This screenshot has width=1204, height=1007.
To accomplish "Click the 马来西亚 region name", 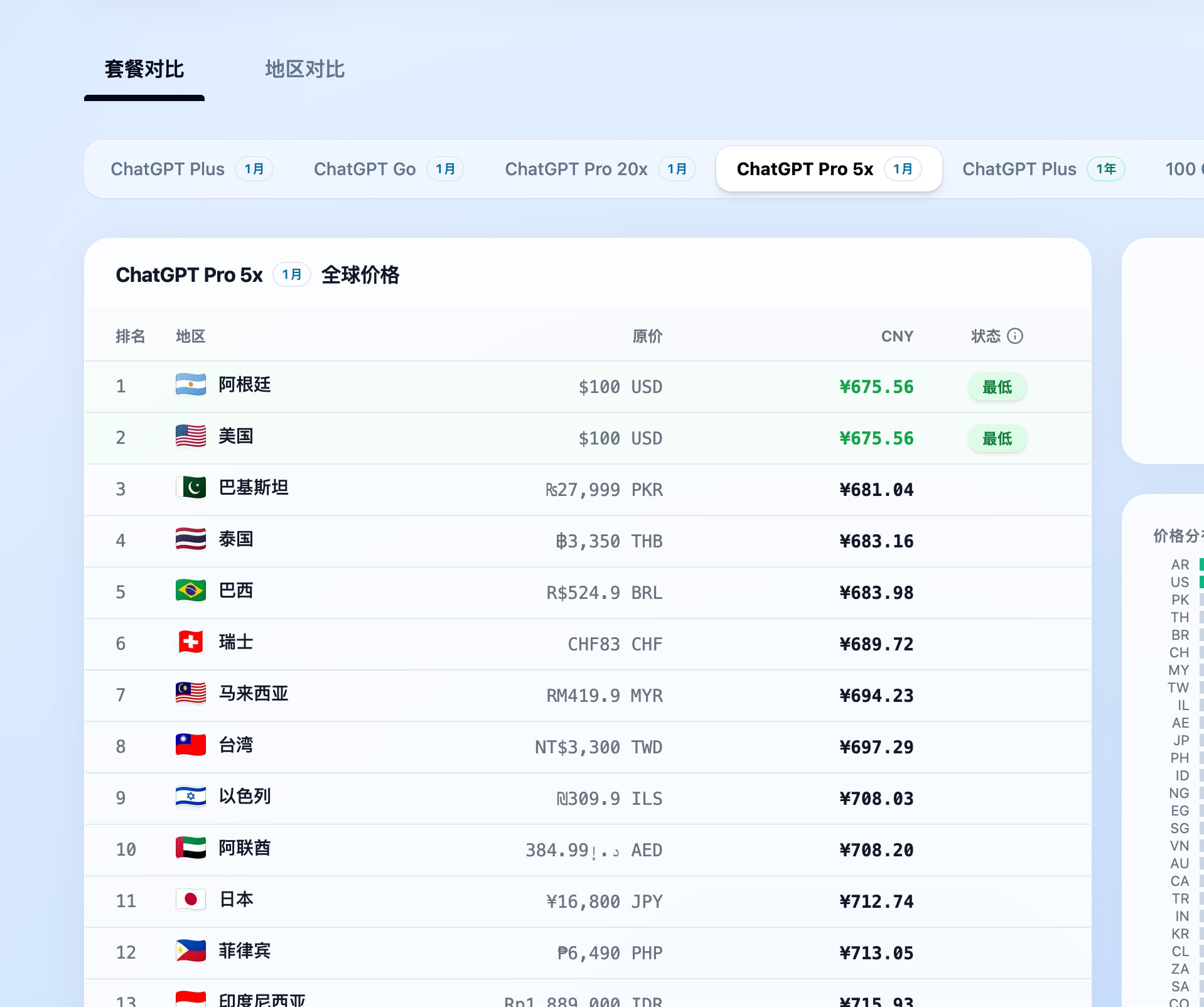I will pyautogui.click(x=253, y=694).
